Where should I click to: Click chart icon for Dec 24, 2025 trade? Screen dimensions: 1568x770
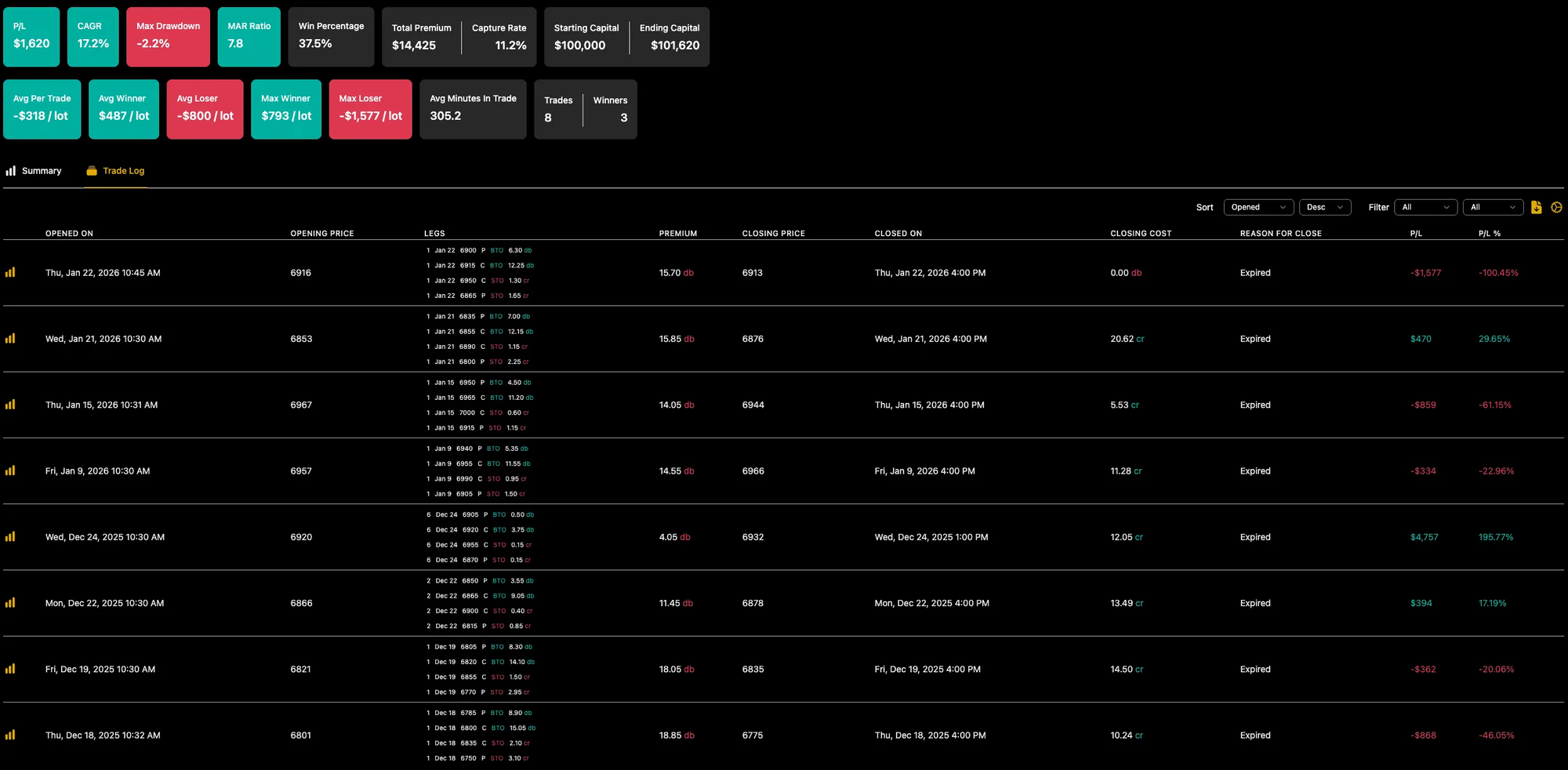coord(10,537)
